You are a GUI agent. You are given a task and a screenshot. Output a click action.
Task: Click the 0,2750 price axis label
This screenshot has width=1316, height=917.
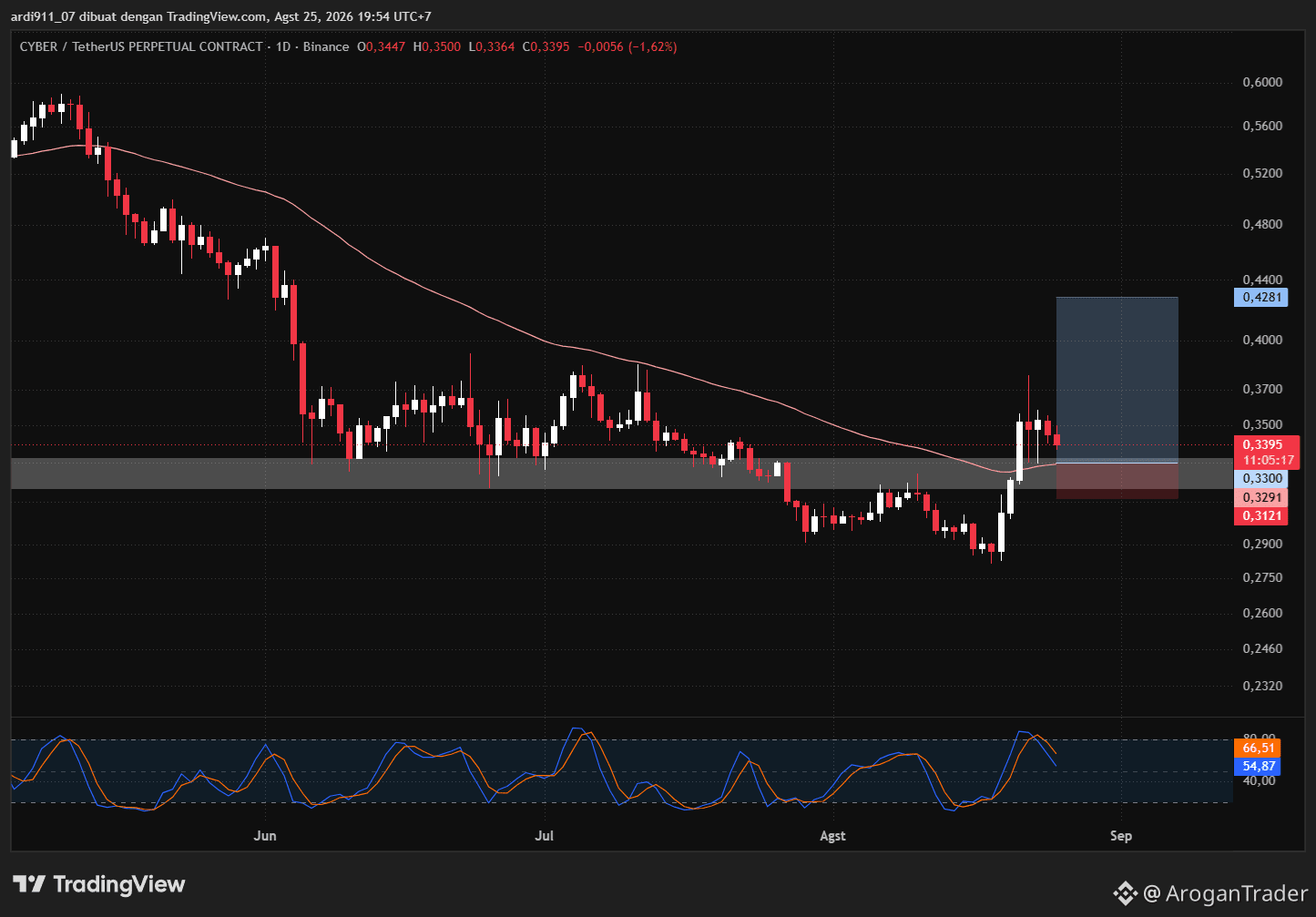coord(1262,578)
